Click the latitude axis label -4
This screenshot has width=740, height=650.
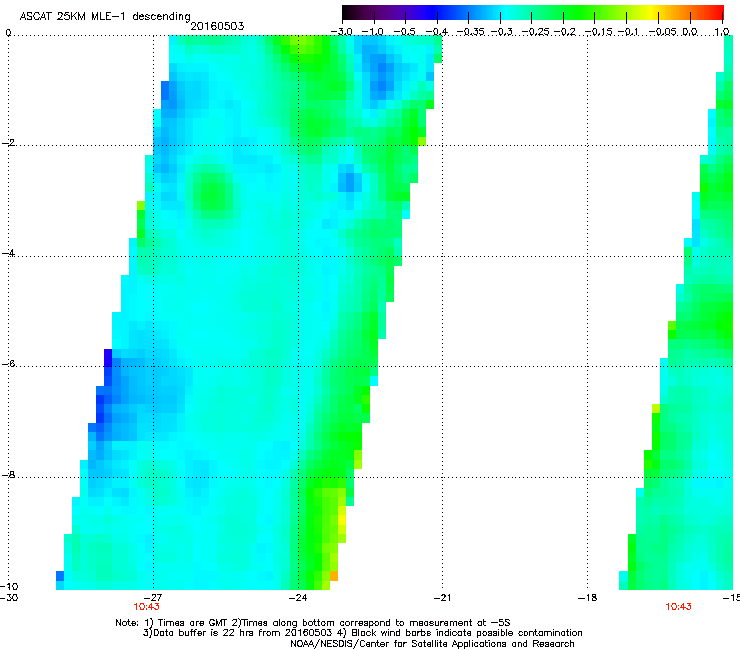click(x=8, y=253)
